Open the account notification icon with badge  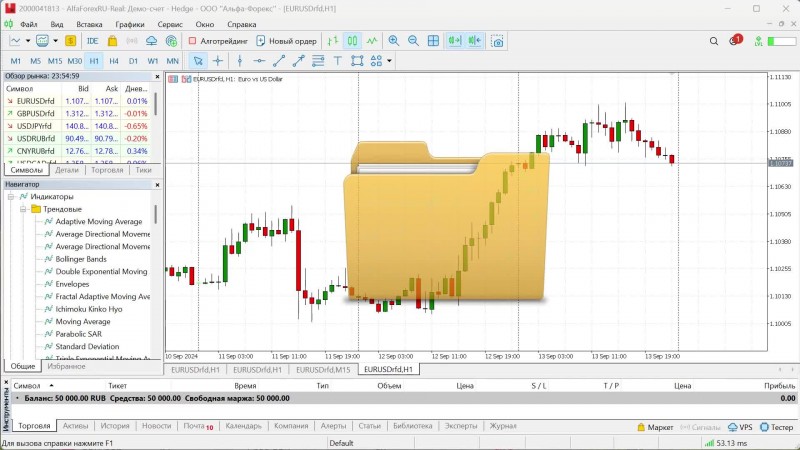coord(735,40)
